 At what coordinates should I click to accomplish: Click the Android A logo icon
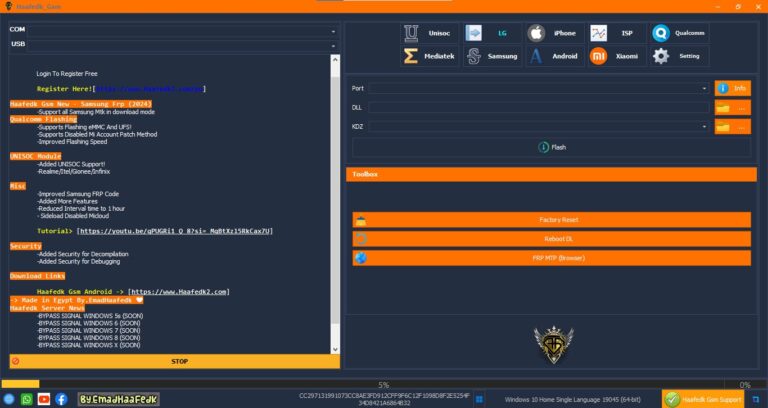536,56
